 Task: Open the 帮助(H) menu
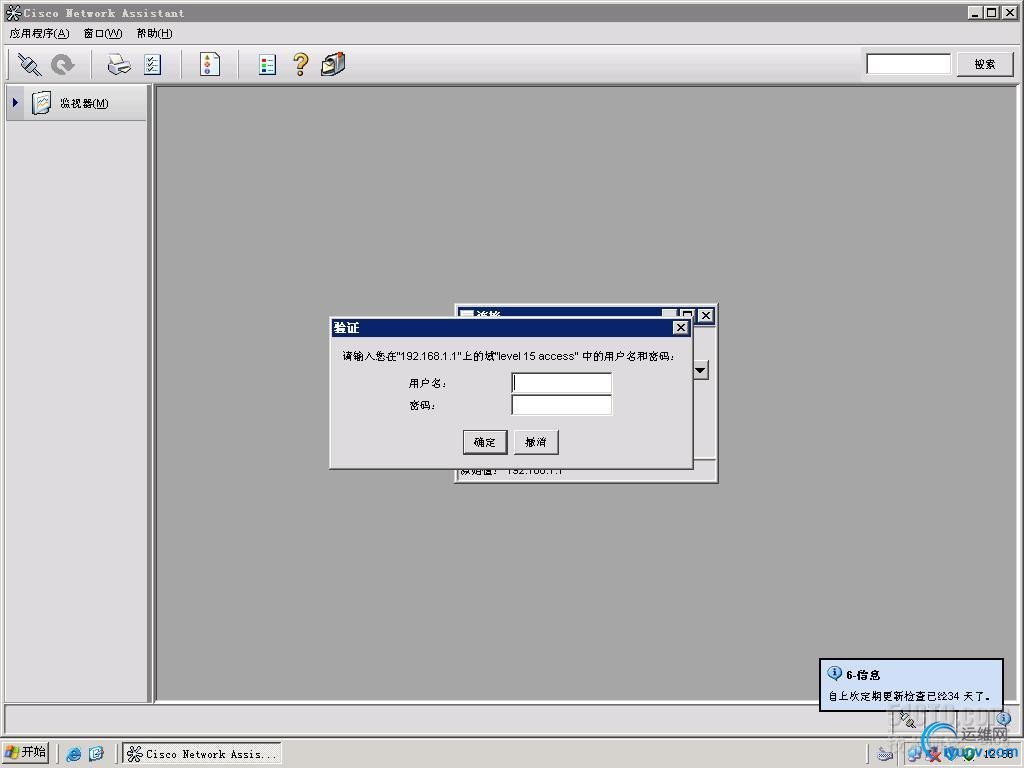point(154,33)
